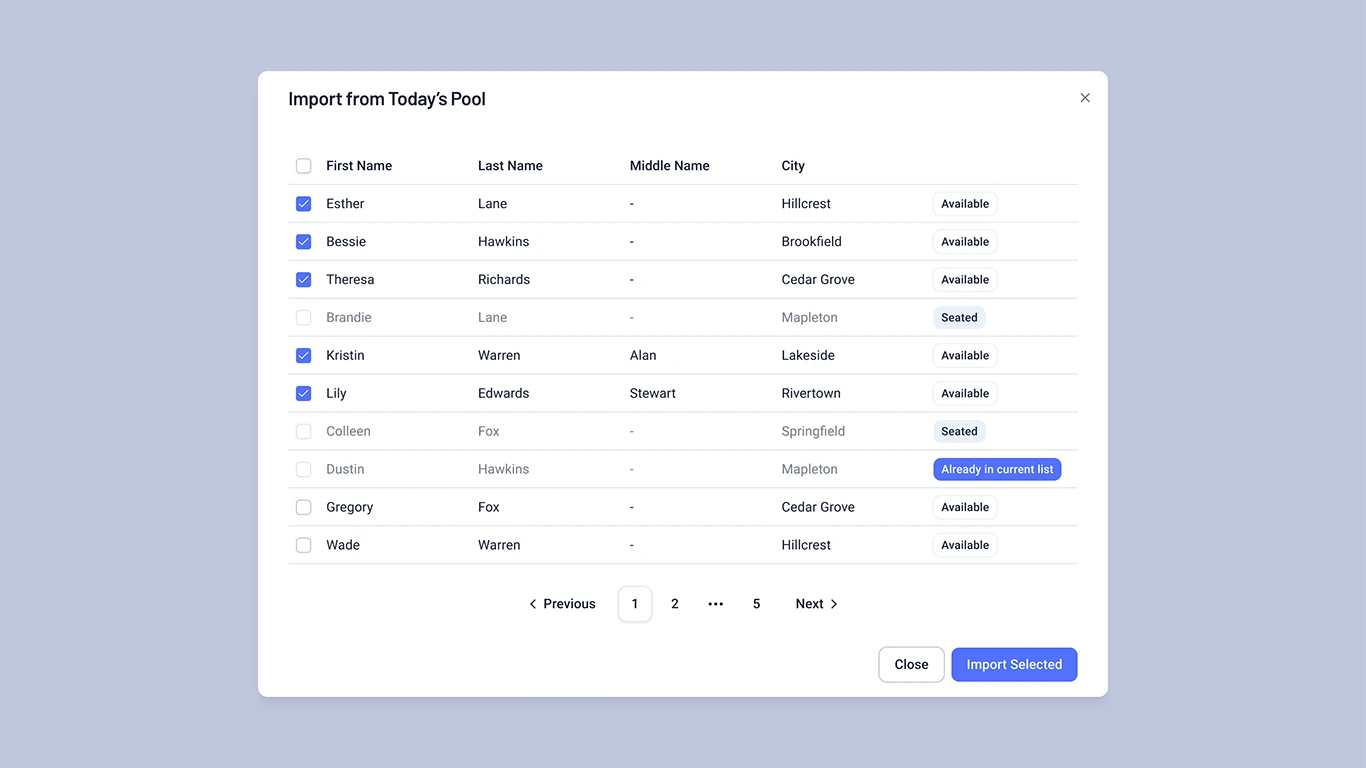Jump to page 5
This screenshot has width=1366, height=768.
coord(757,604)
